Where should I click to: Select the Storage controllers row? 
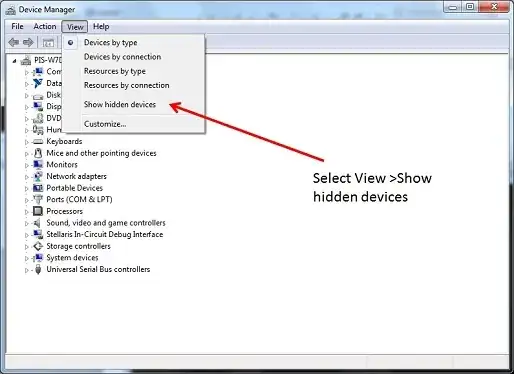[78, 246]
